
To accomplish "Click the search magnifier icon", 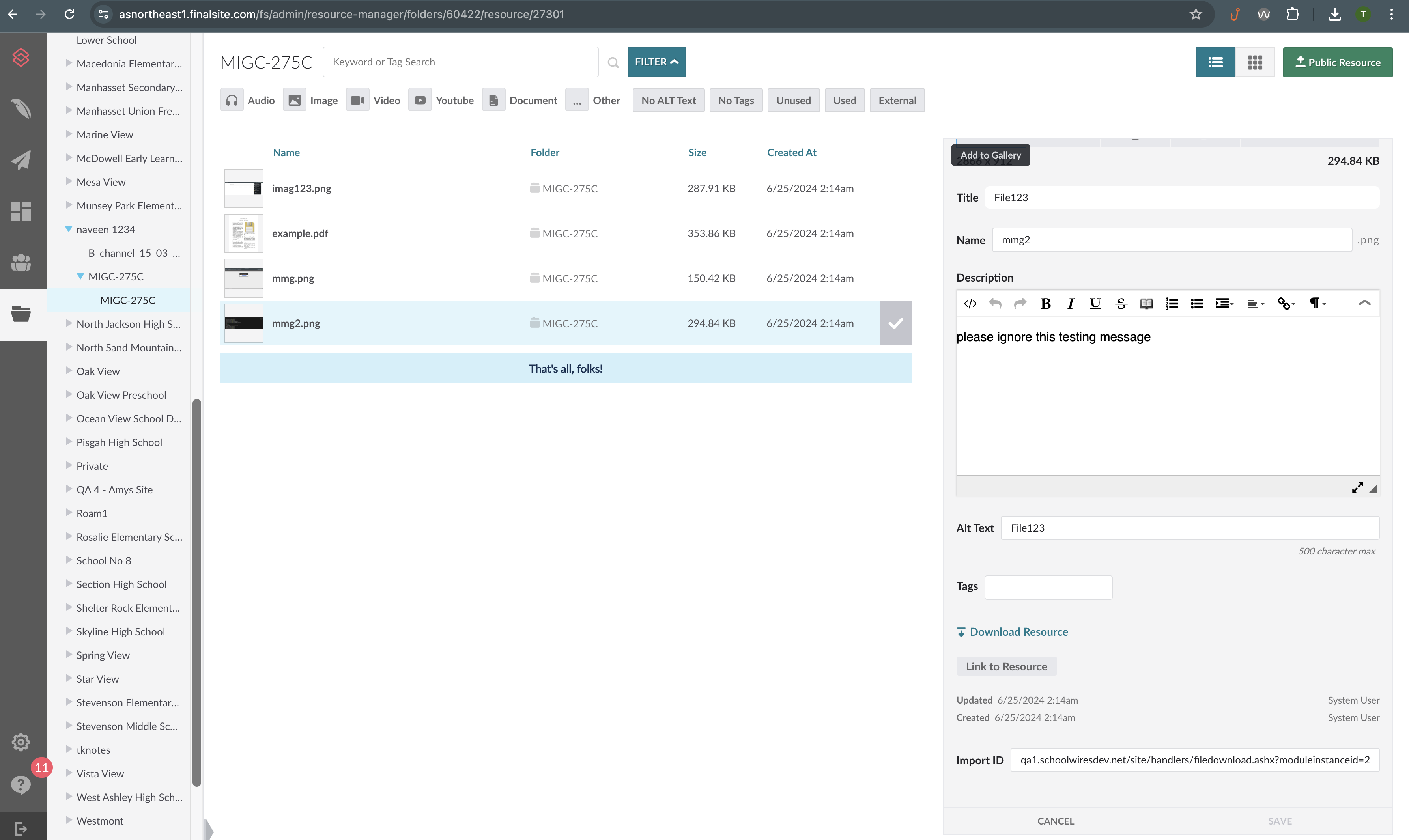I will tap(613, 62).
